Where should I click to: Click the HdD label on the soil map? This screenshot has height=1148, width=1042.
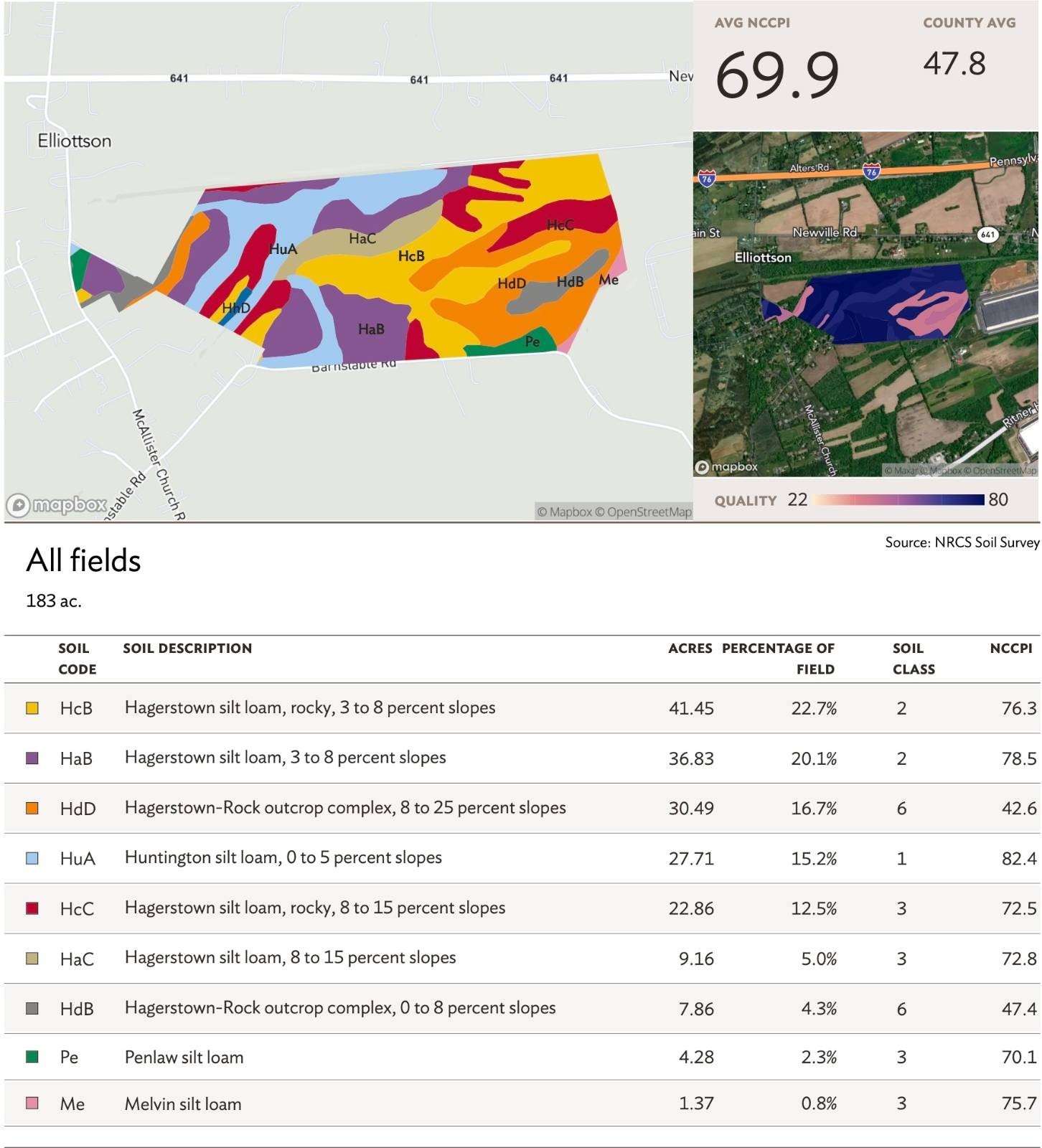pos(512,283)
